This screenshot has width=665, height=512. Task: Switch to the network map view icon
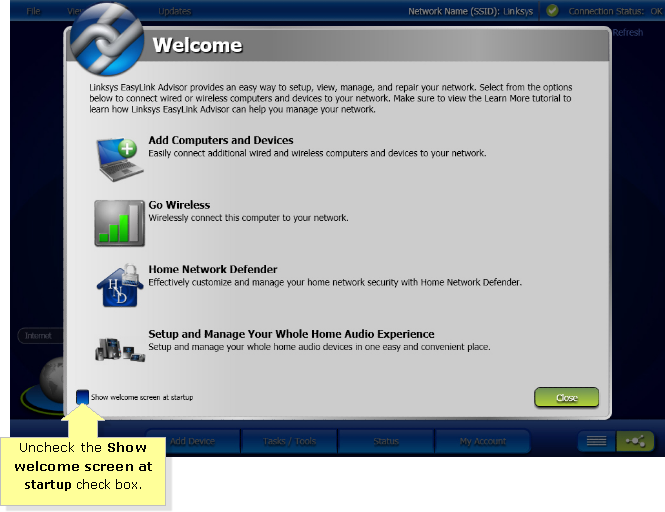pyautogui.click(x=635, y=441)
